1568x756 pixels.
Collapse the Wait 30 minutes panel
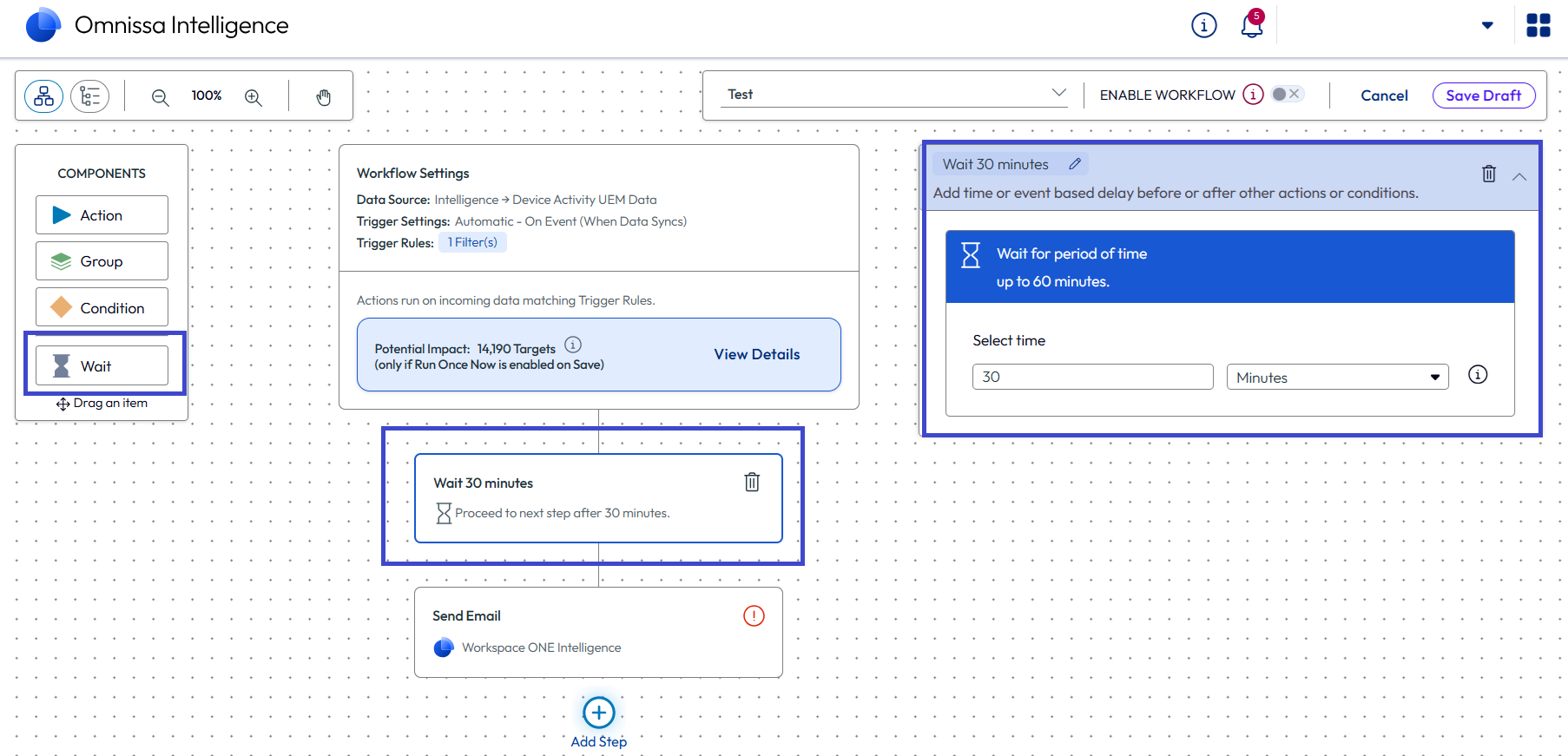1519,176
